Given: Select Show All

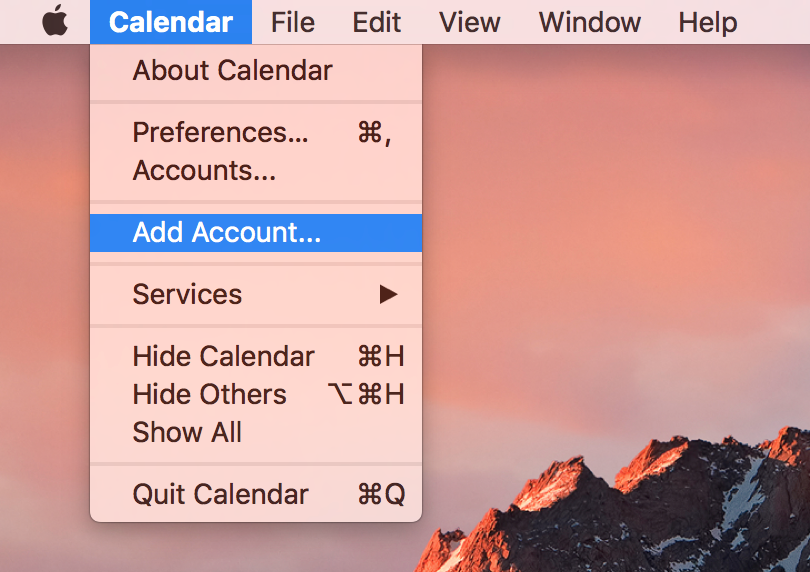Looking at the screenshot, I should click(x=256, y=432).
